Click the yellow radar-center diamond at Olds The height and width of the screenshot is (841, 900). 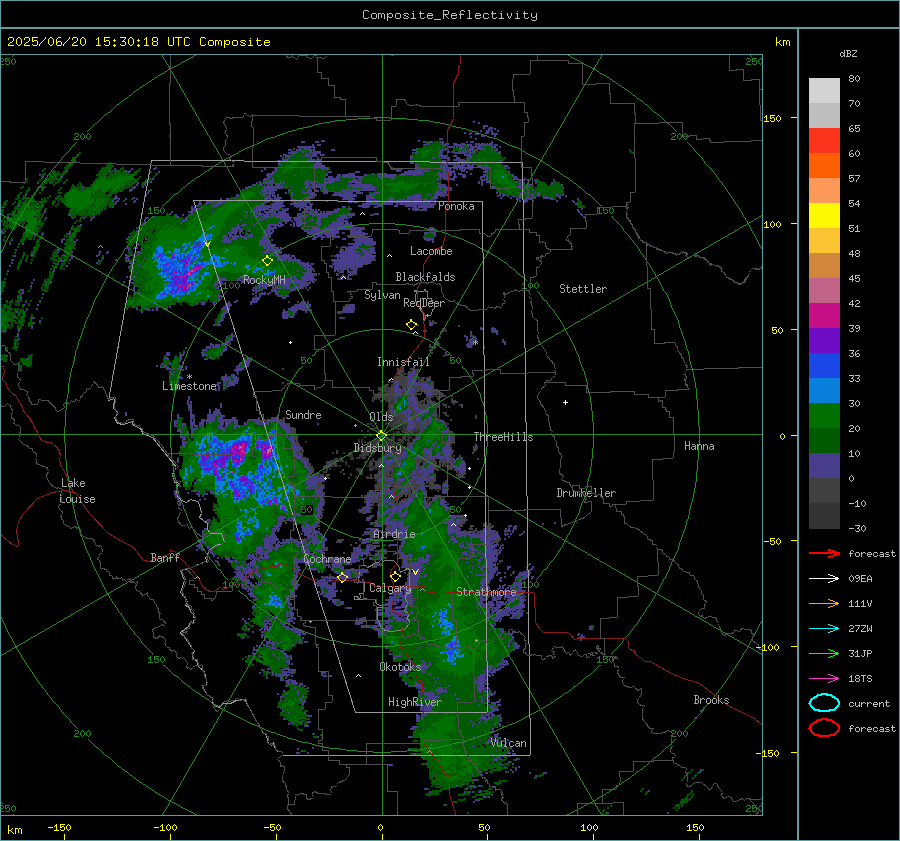381,436
